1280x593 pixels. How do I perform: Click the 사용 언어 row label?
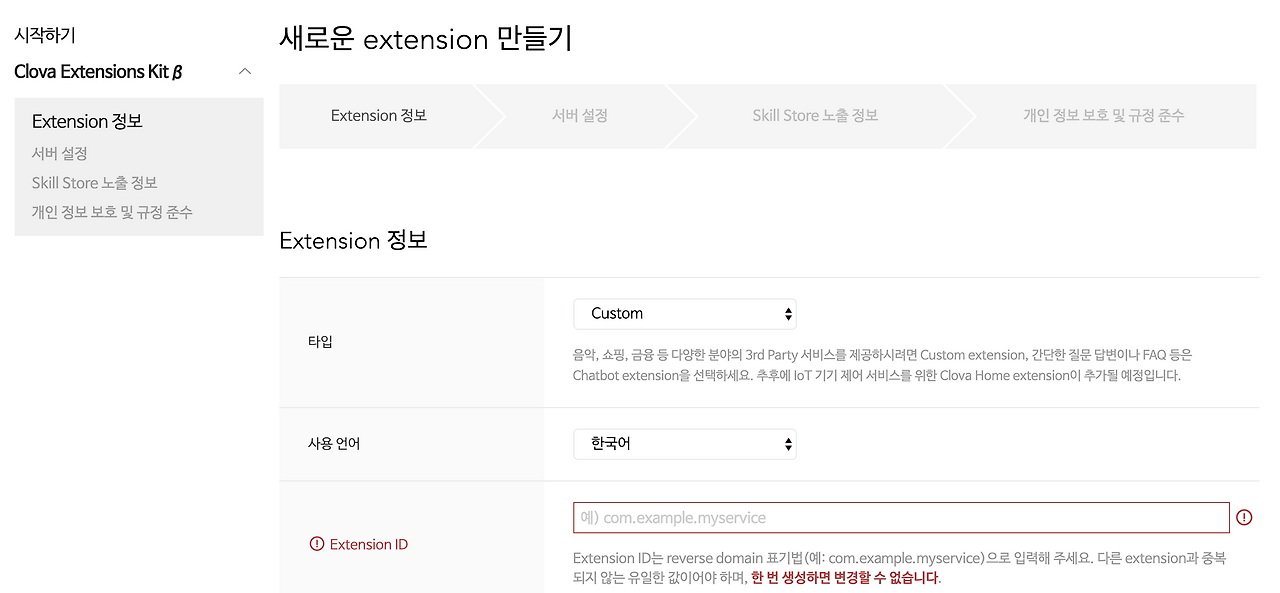(x=334, y=443)
